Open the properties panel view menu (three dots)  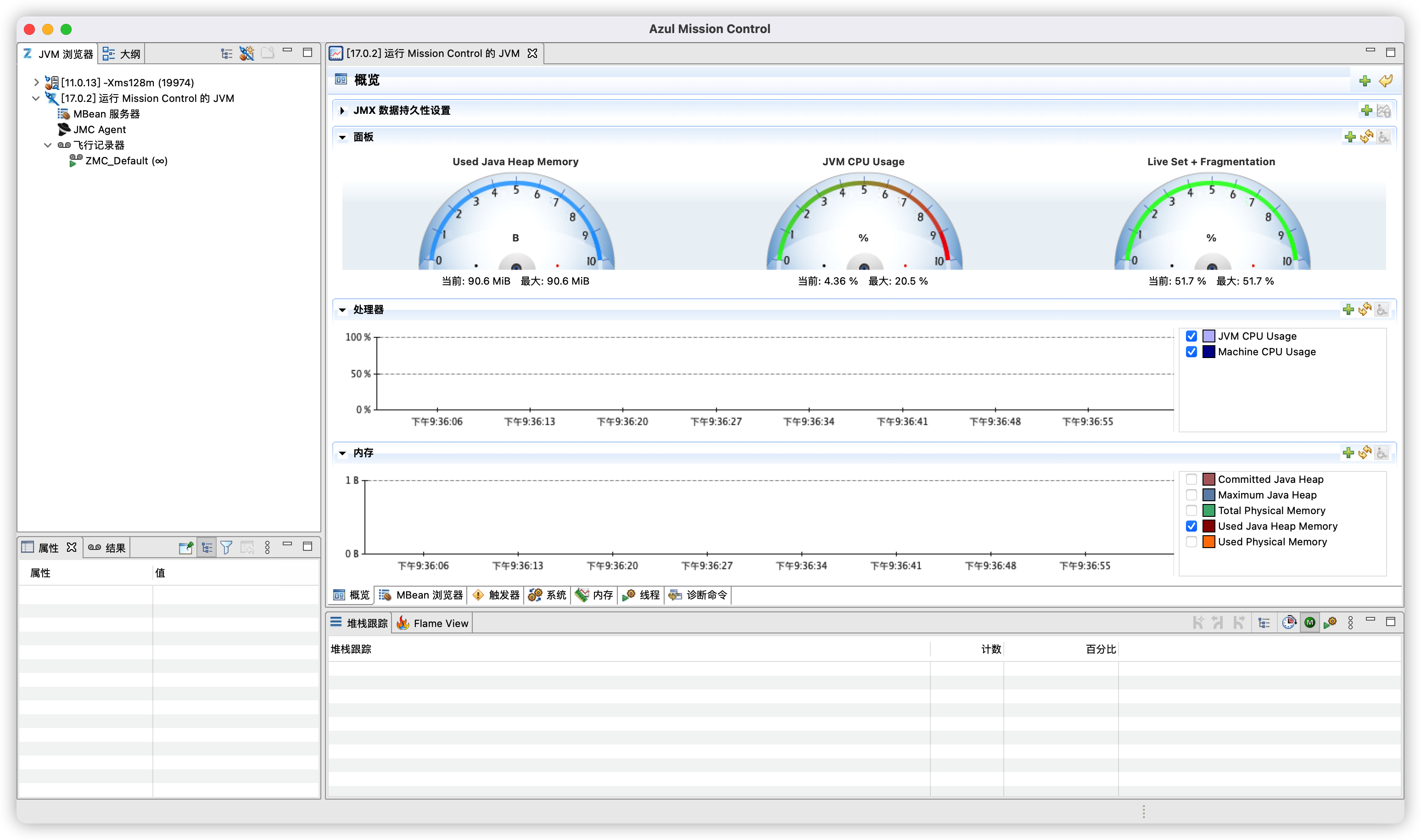click(x=267, y=547)
